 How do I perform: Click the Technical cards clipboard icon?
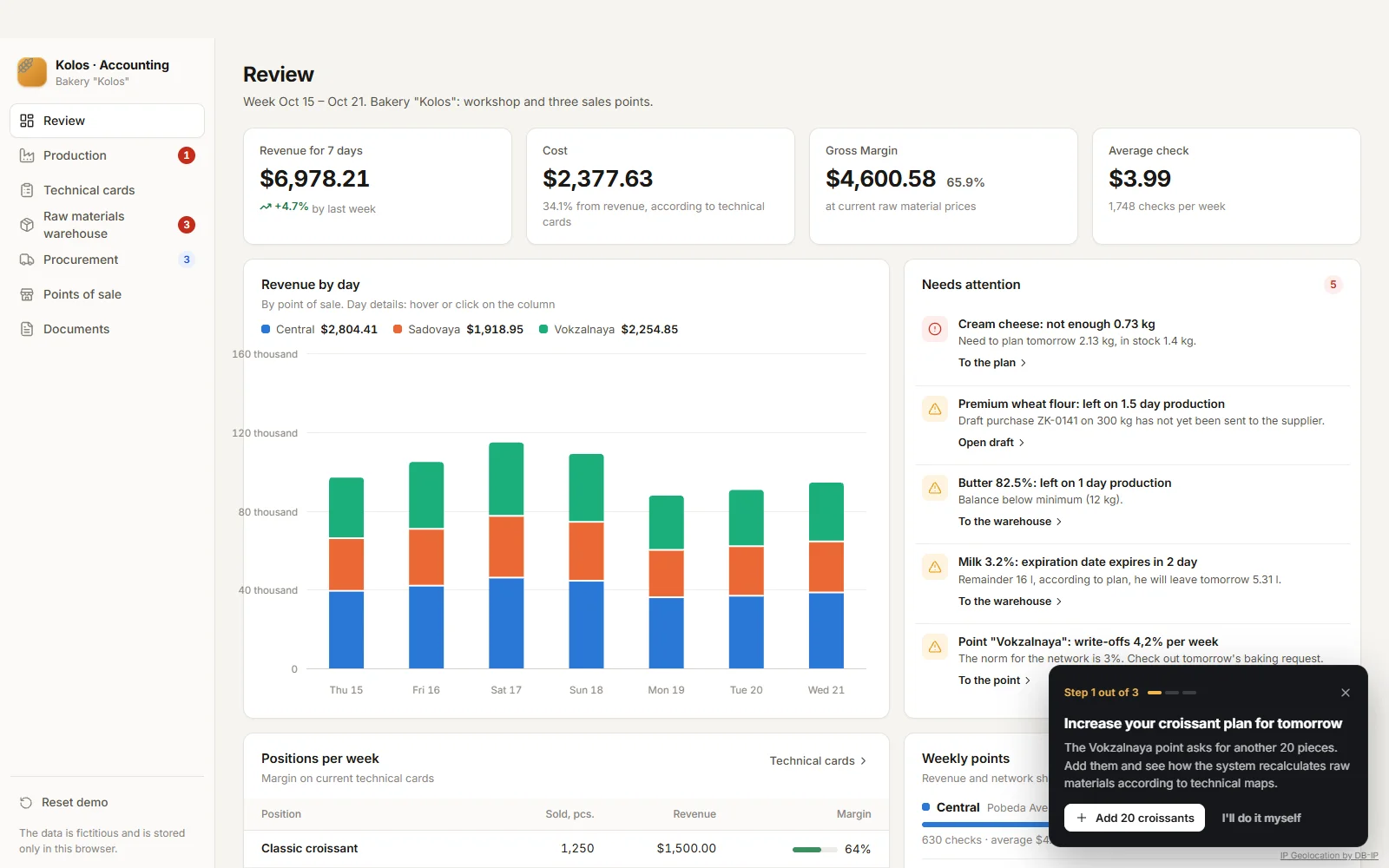pos(27,190)
